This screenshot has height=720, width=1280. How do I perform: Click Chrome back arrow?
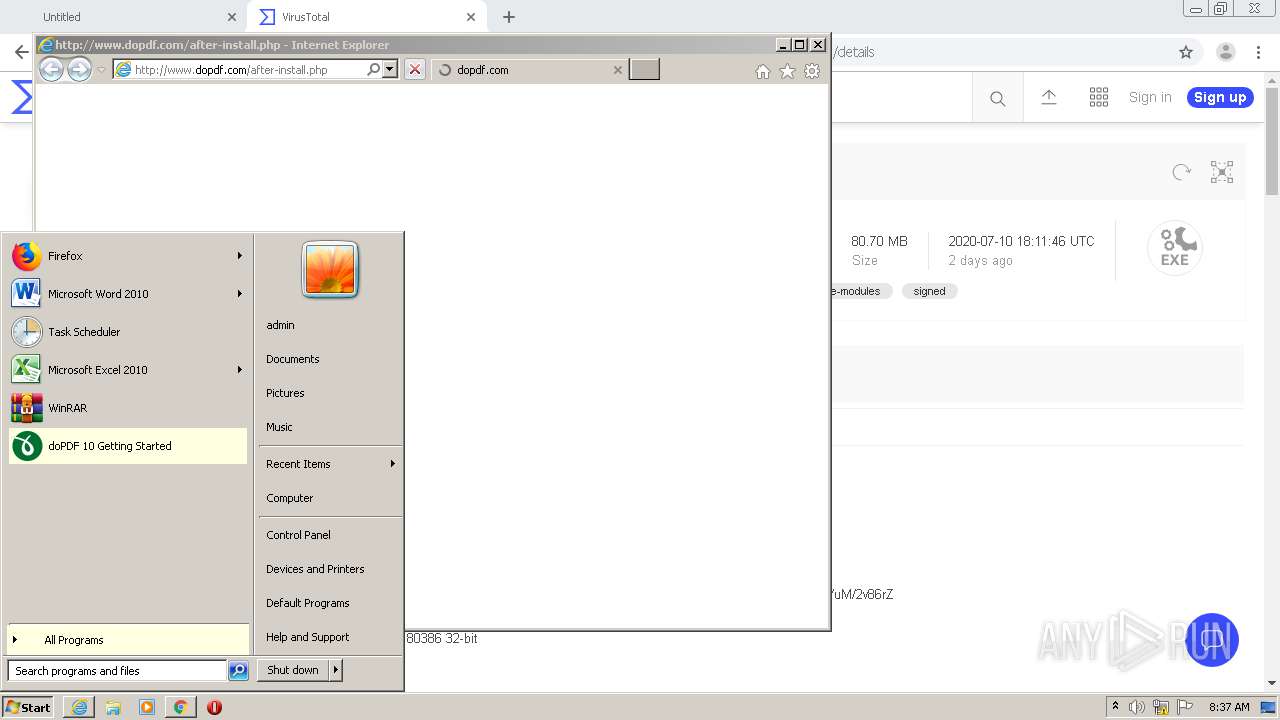[x=21, y=52]
